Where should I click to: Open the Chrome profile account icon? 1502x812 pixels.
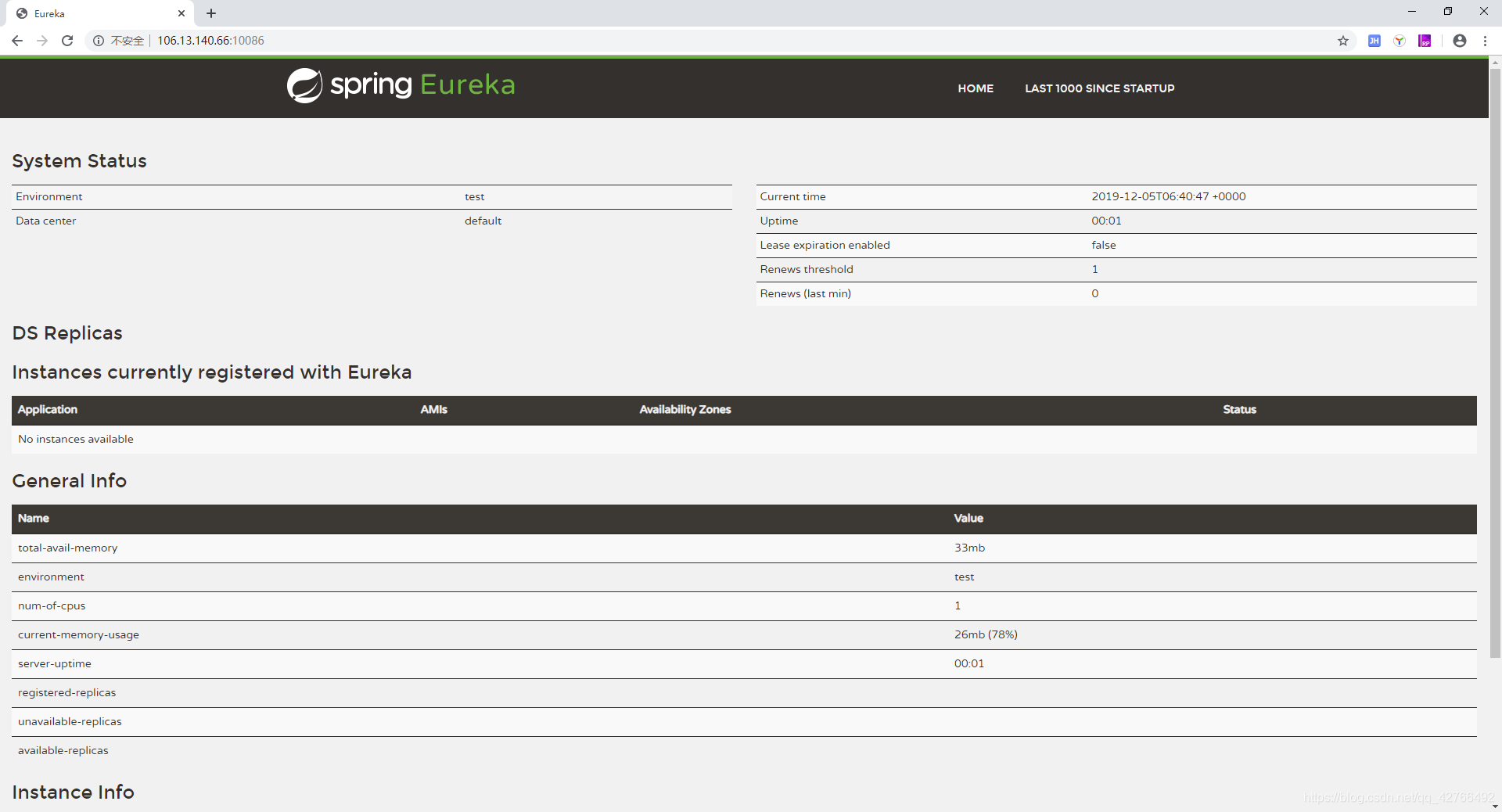[1460, 41]
